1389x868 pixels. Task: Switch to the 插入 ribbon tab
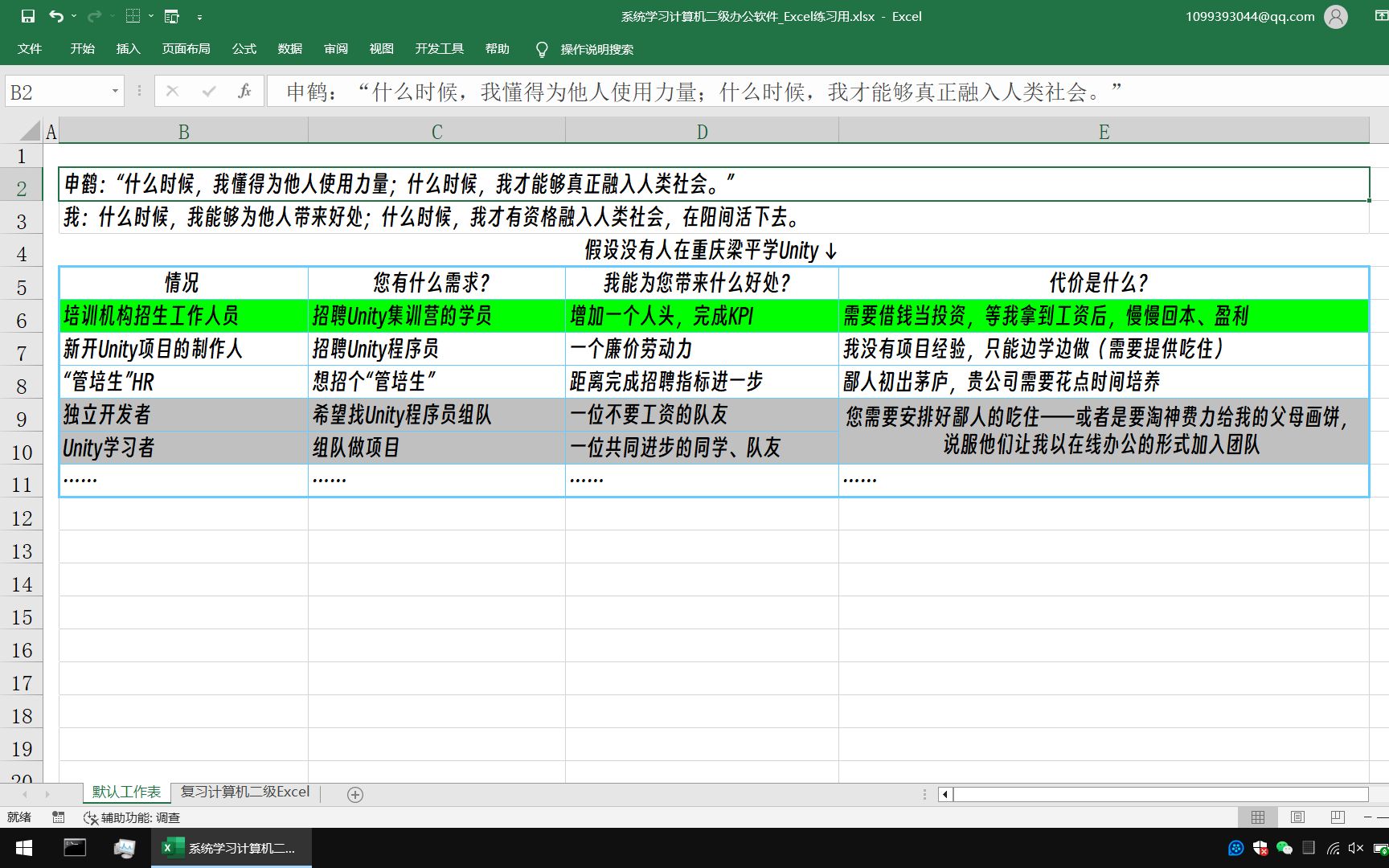click(128, 49)
